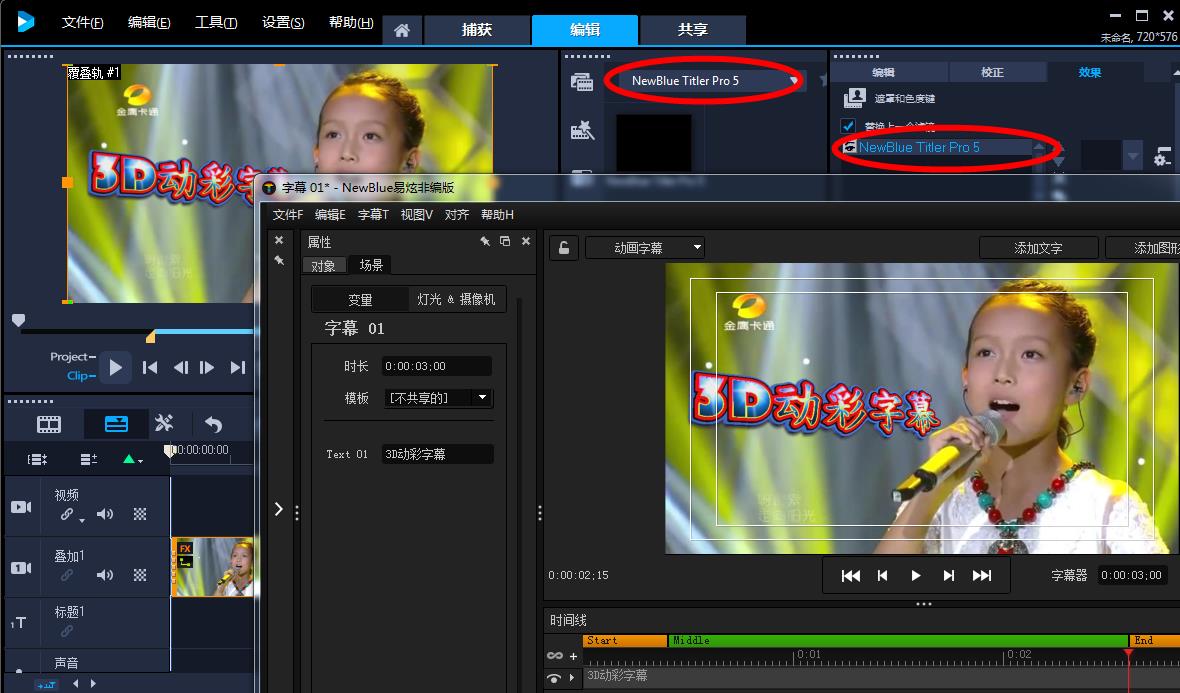Go to start in VideoStudio preview
Viewport: 1180px width, 693px height.
click(150, 367)
